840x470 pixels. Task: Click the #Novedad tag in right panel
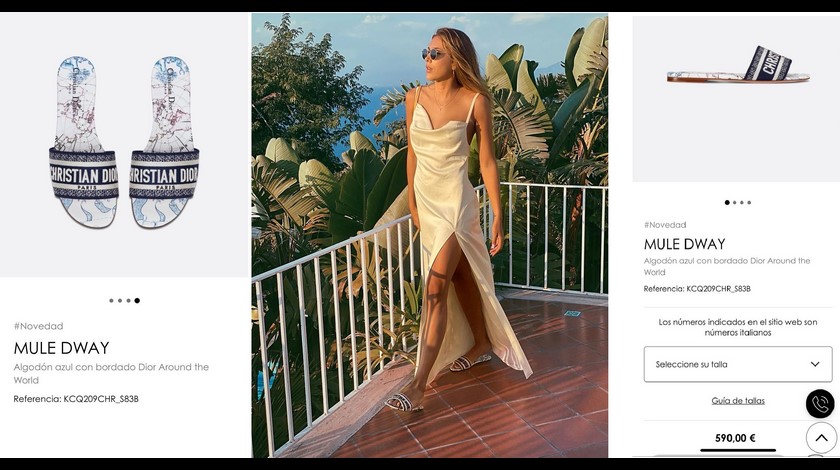(665, 225)
